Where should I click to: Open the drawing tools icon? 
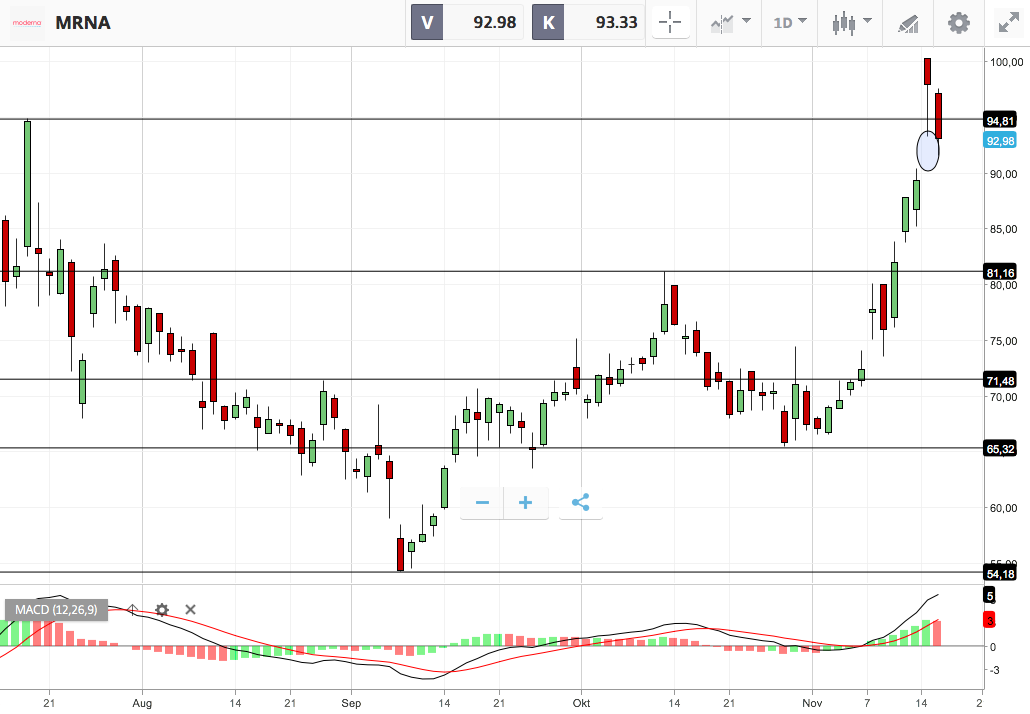[908, 24]
